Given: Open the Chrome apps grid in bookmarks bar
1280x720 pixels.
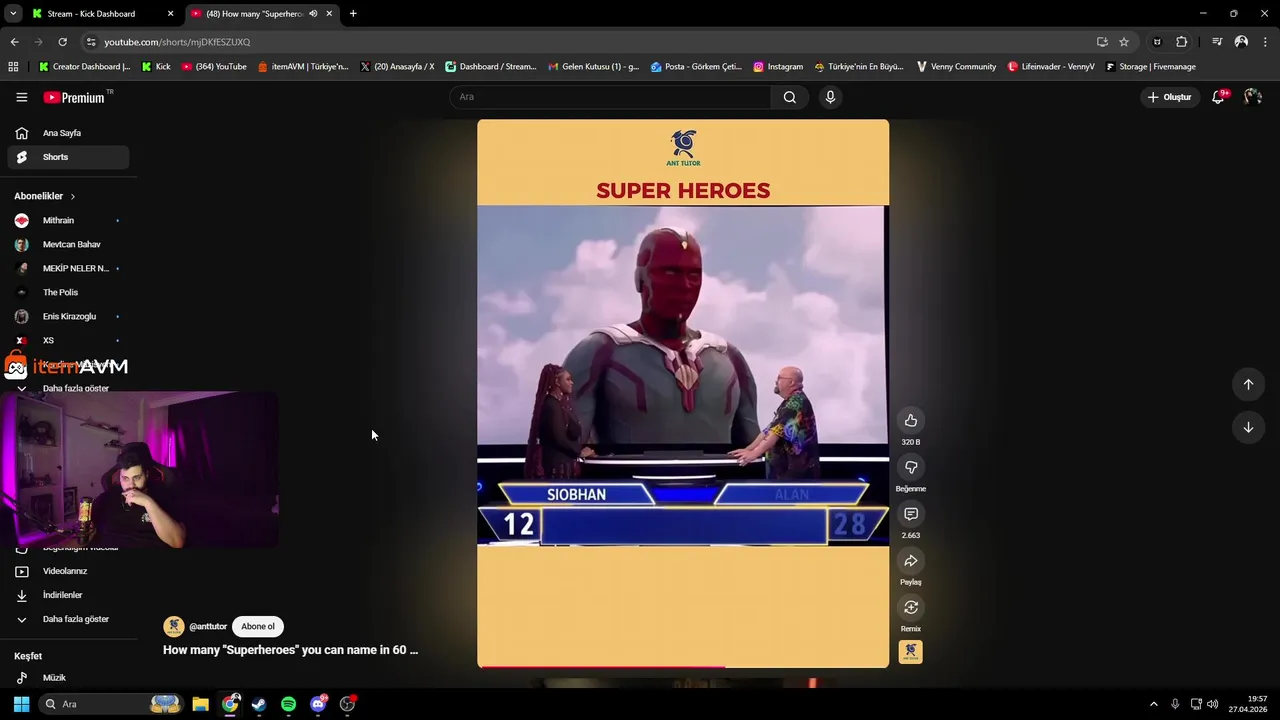Looking at the screenshot, I should [x=13, y=67].
